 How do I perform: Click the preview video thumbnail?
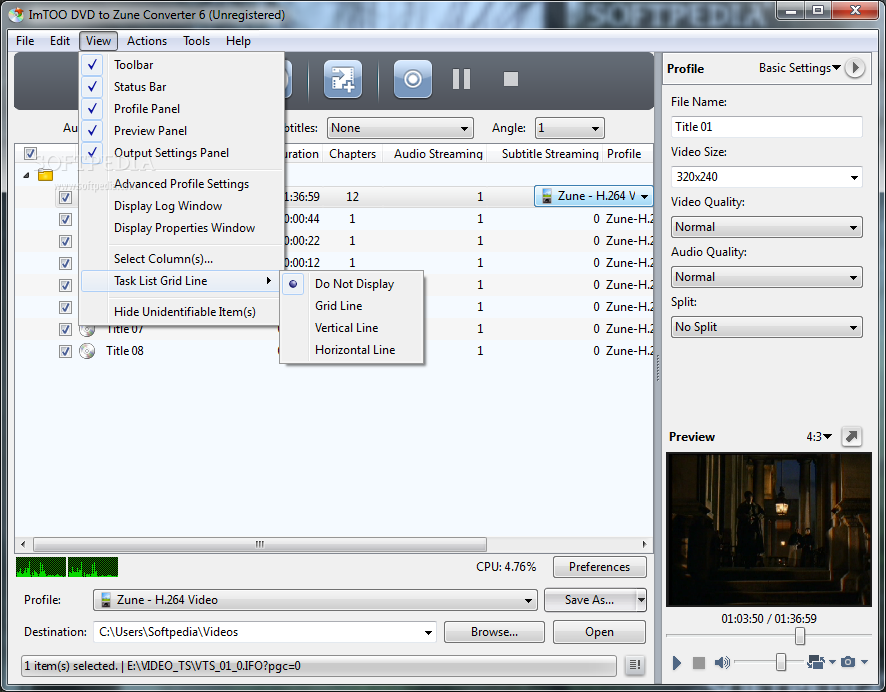(768, 529)
